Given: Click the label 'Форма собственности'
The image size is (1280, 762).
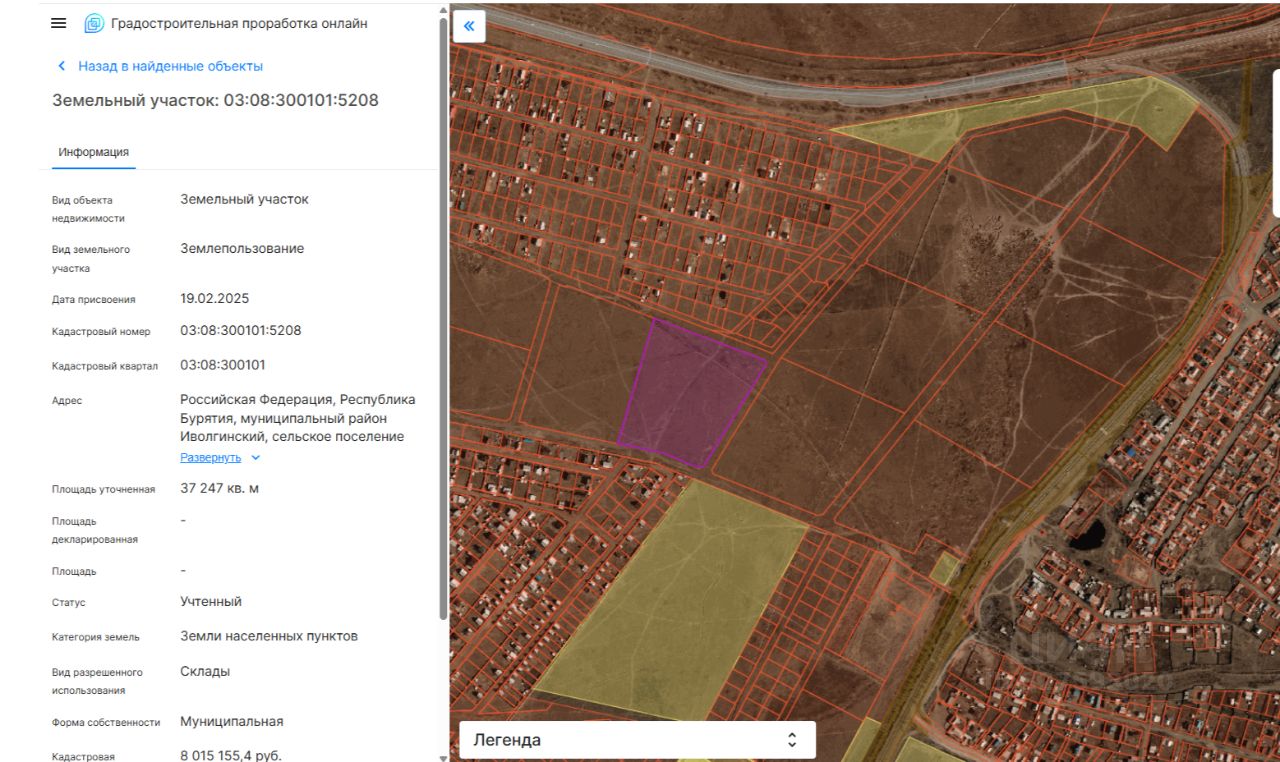Looking at the screenshot, I should 106,722.
